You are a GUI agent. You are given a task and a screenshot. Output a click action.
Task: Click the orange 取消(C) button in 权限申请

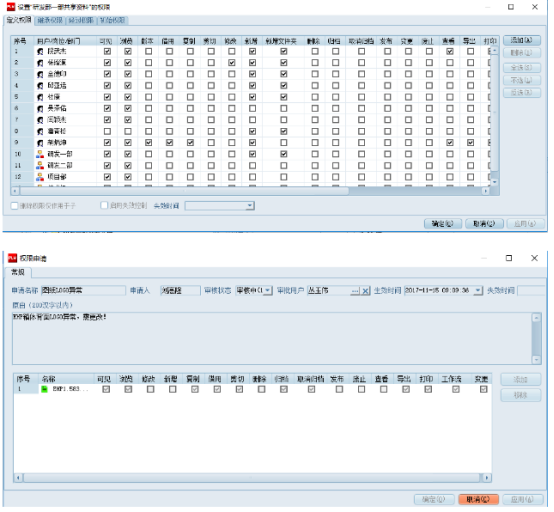pos(478,499)
